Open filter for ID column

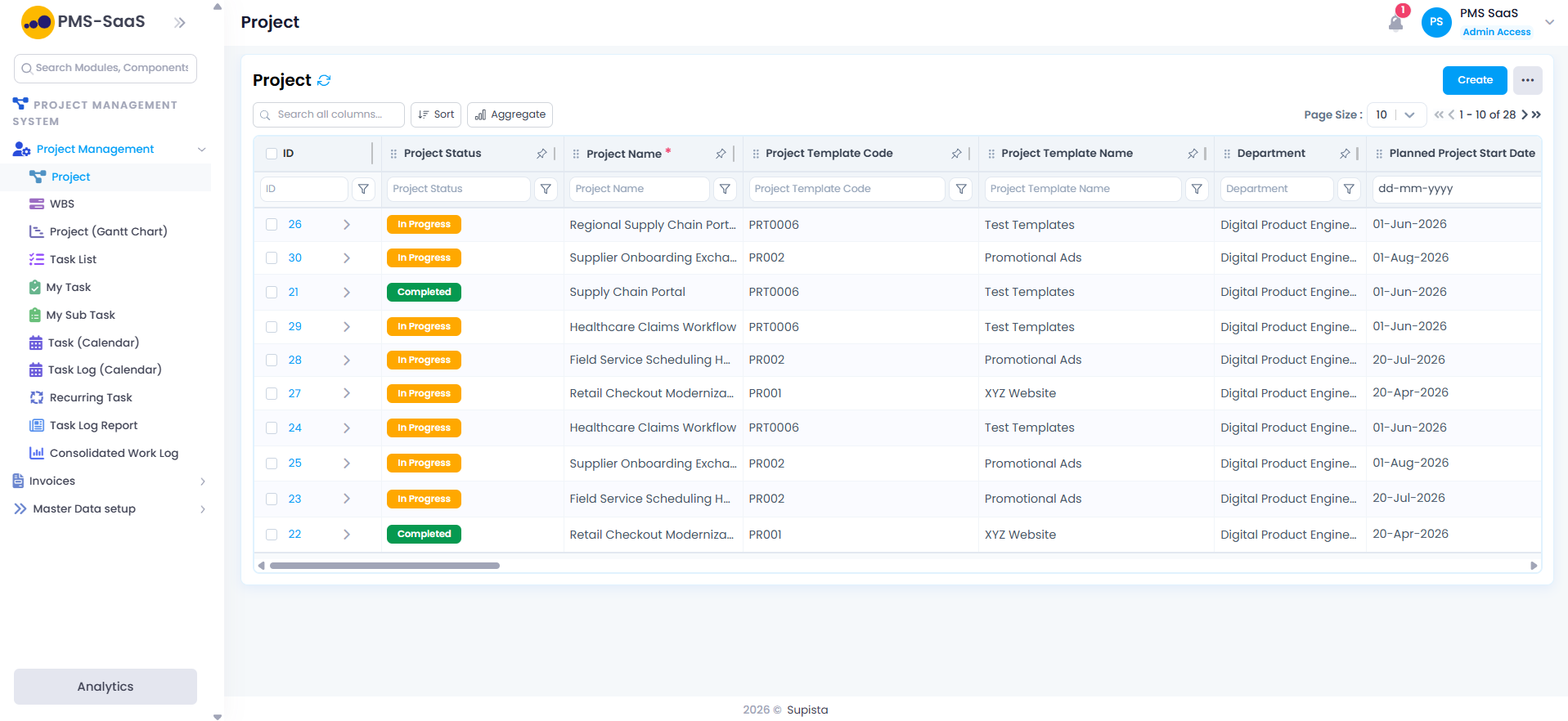tap(363, 189)
